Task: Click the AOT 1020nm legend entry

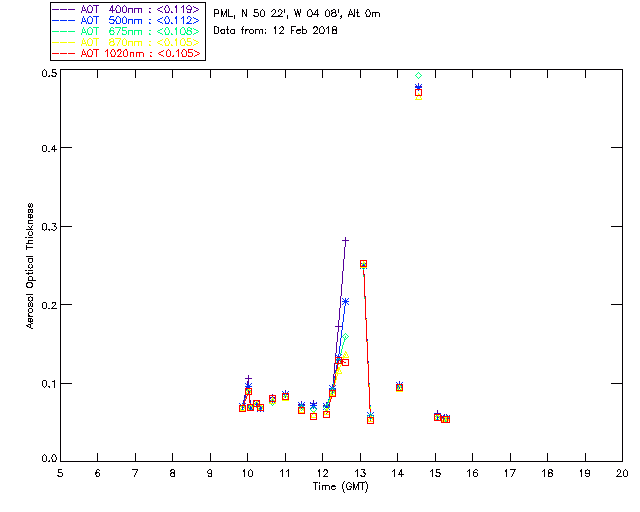Action: point(127,53)
